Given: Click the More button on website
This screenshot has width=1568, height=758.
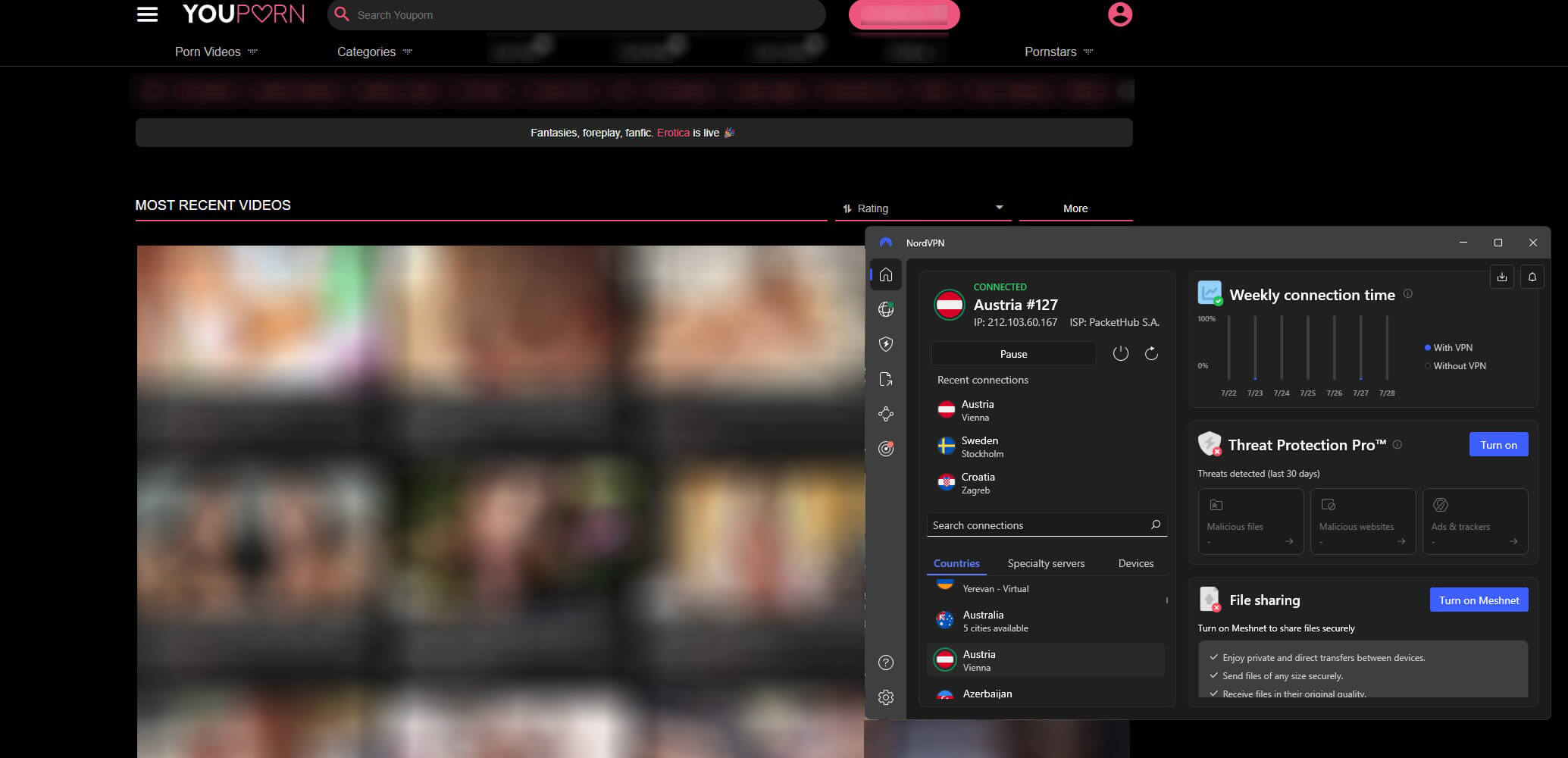Looking at the screenshot, I should click(x=1075, y=208).
